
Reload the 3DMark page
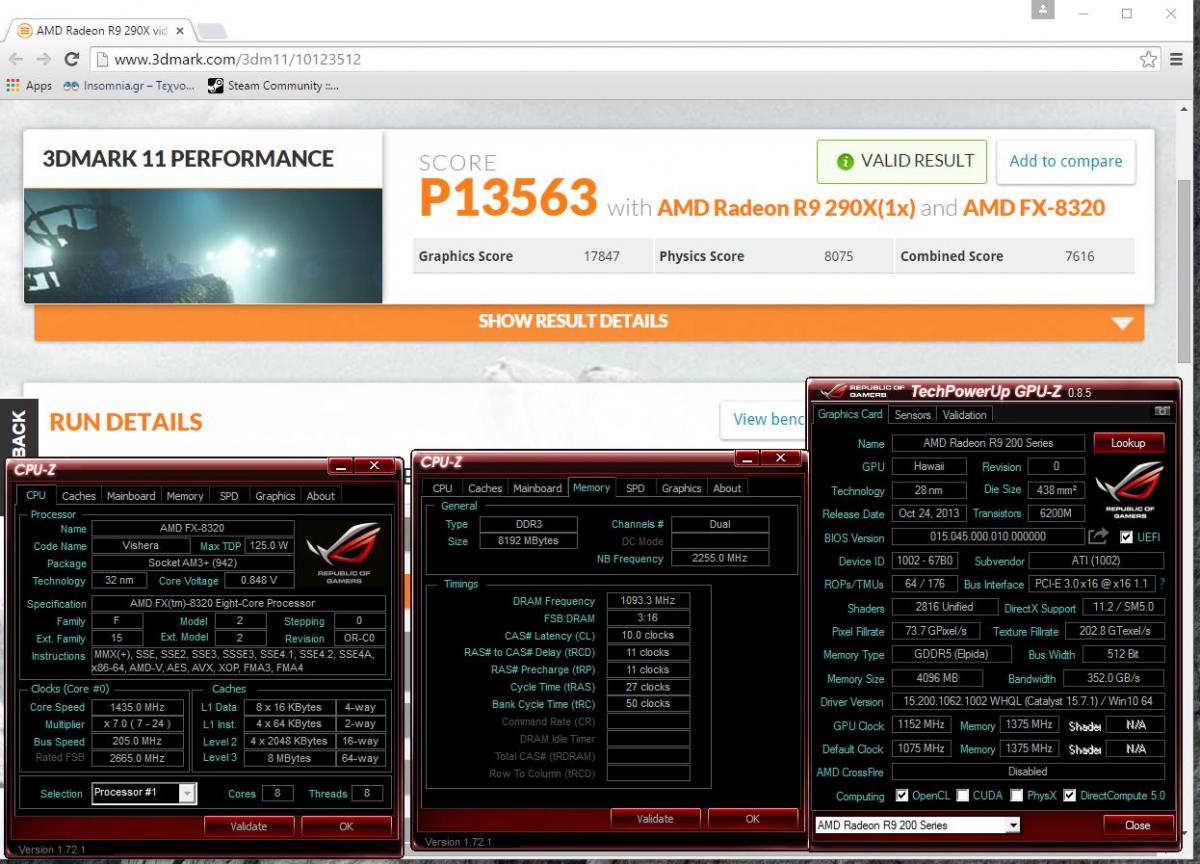click(x=71, y=59)
